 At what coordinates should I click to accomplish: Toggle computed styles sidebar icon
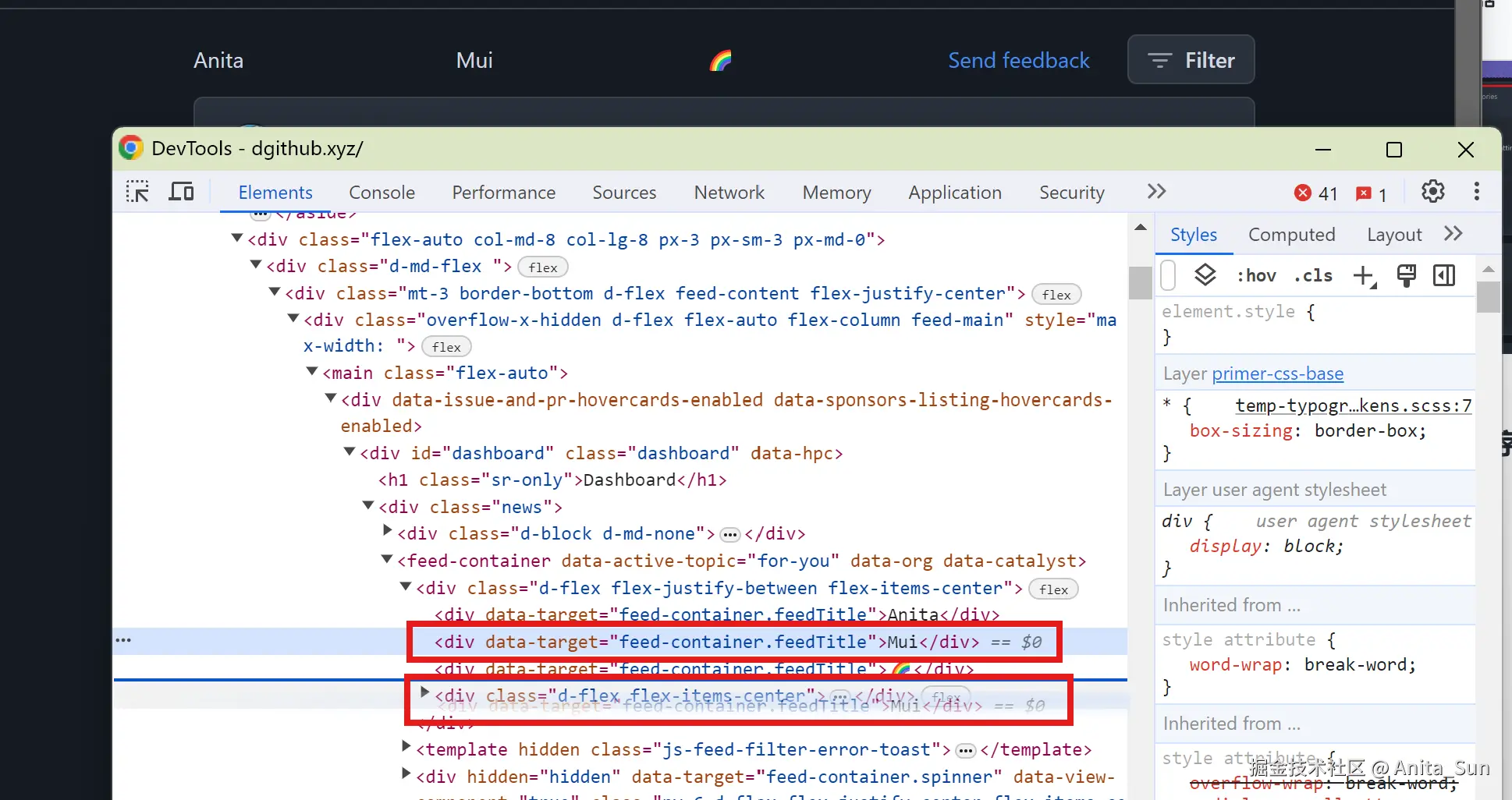point(1444,275)
